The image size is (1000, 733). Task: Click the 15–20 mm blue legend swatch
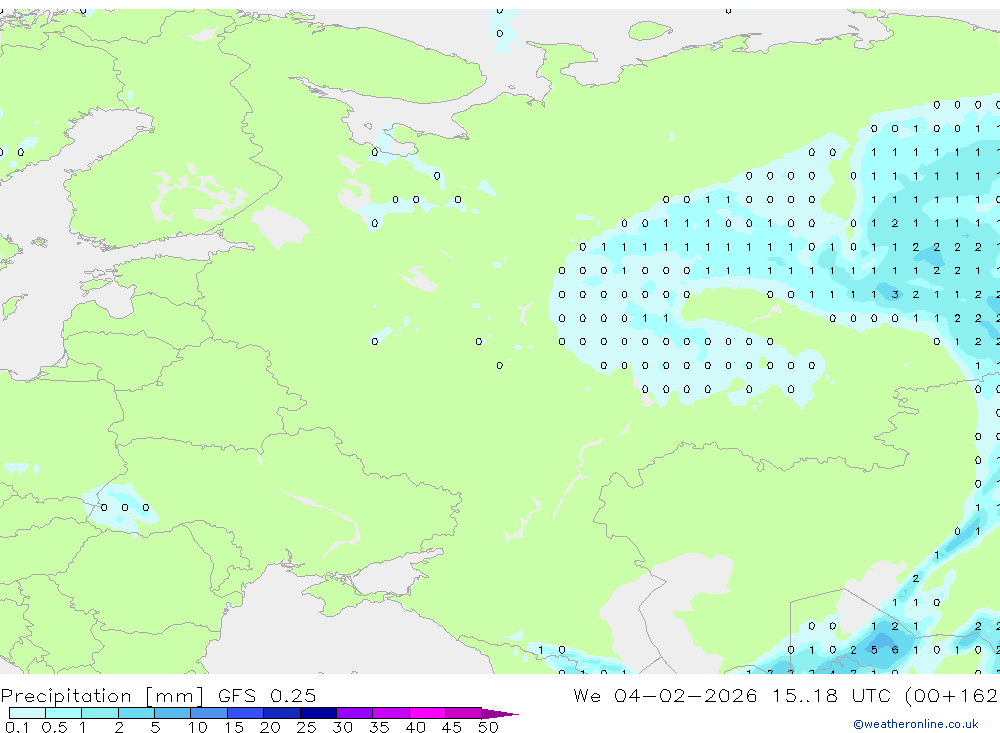245,713
